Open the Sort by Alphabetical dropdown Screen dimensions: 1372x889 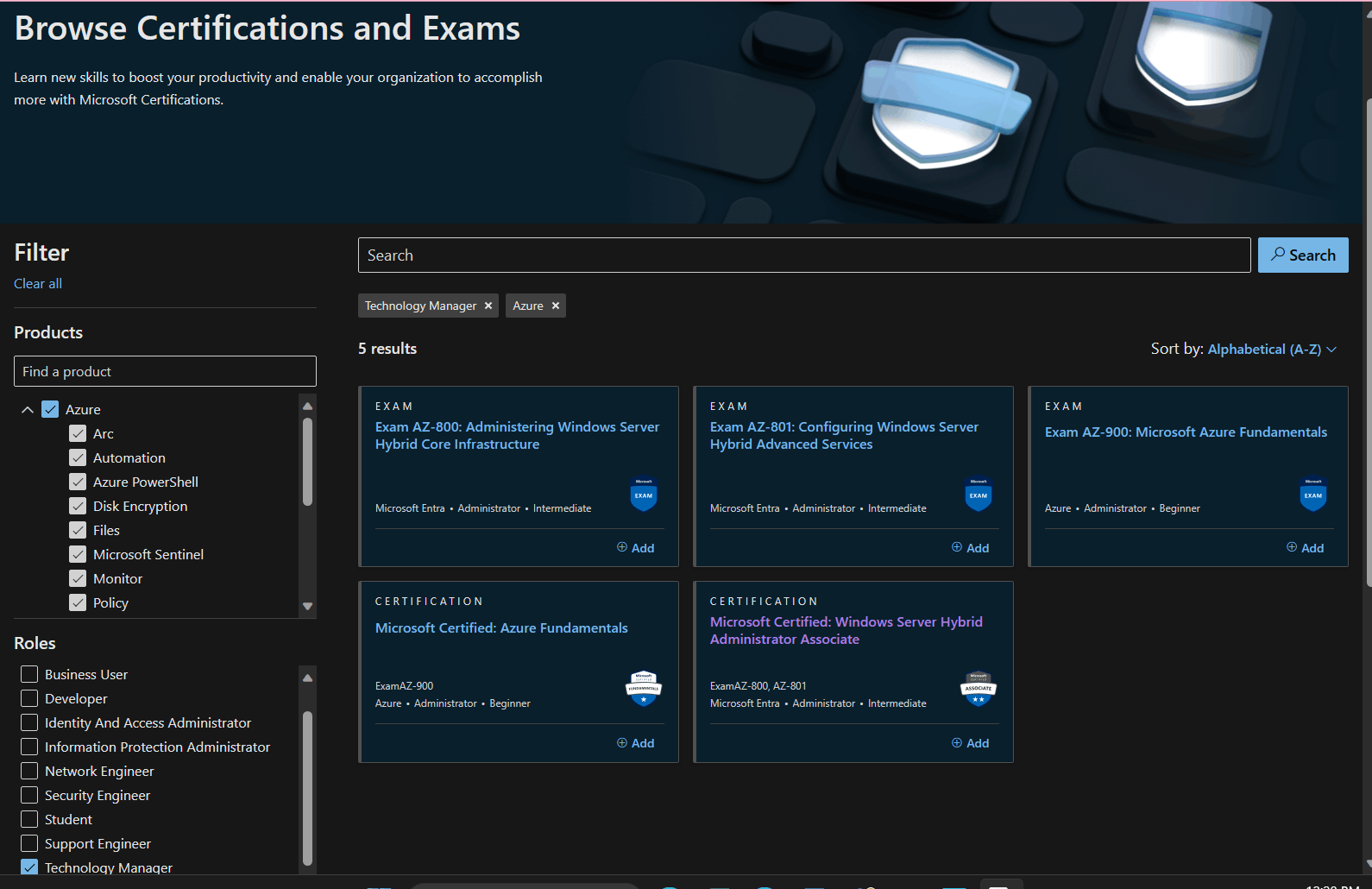click(x=1272, y=349)
